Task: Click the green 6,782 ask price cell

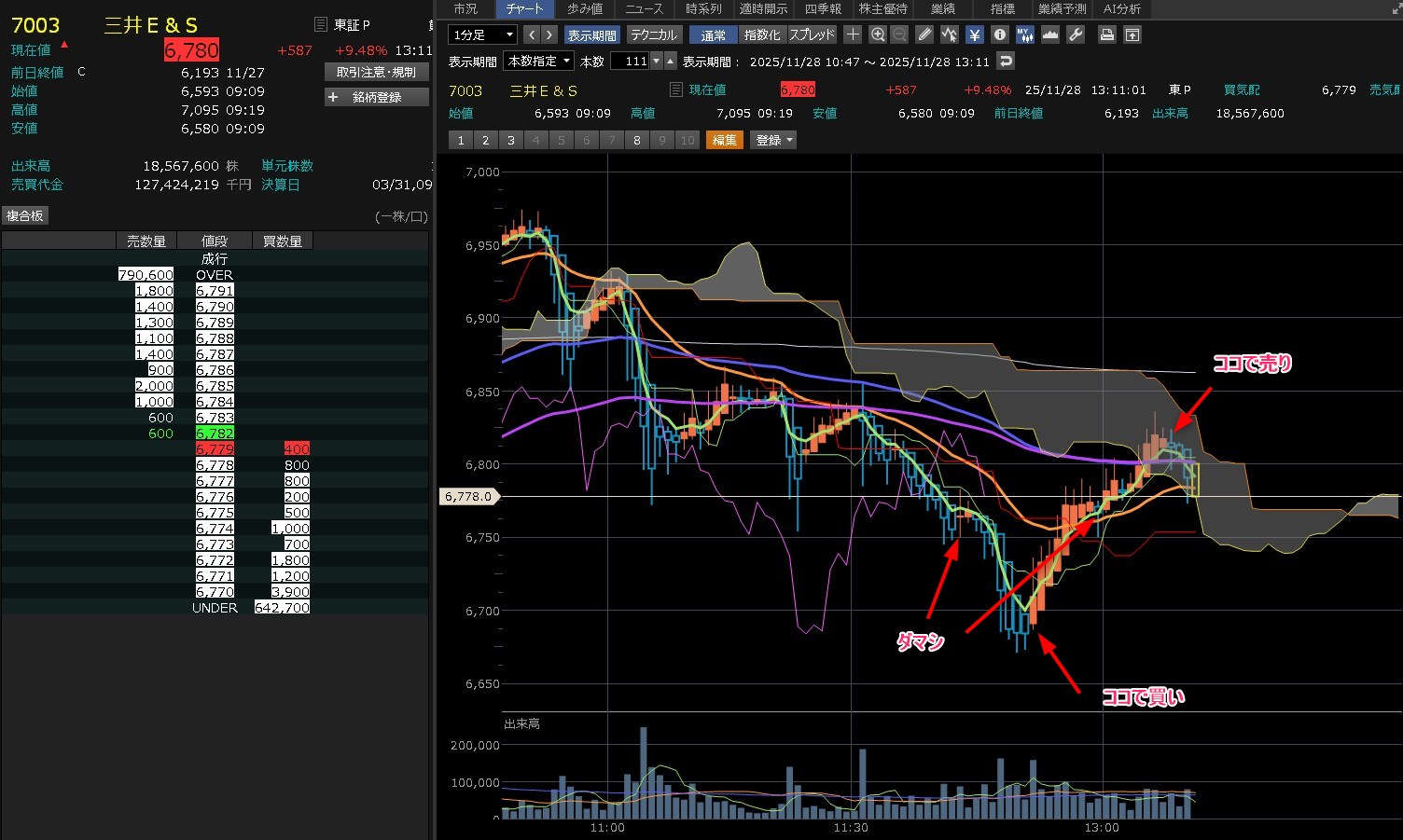Action: coord(215,434)
